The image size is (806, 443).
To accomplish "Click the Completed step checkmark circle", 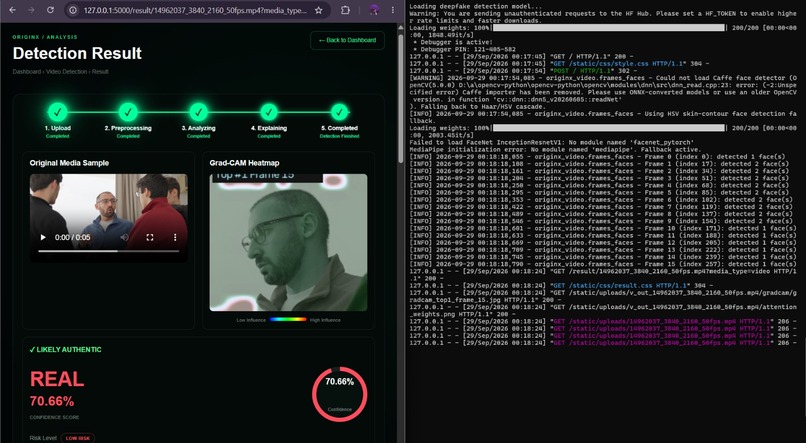I will [339, 112].
